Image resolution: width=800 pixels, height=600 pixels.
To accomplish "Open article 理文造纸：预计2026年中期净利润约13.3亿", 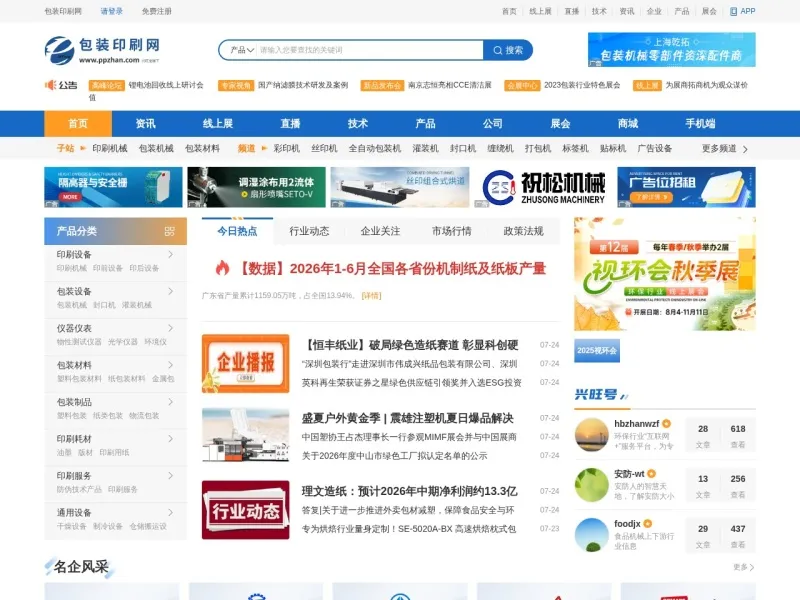I will 409,491.
